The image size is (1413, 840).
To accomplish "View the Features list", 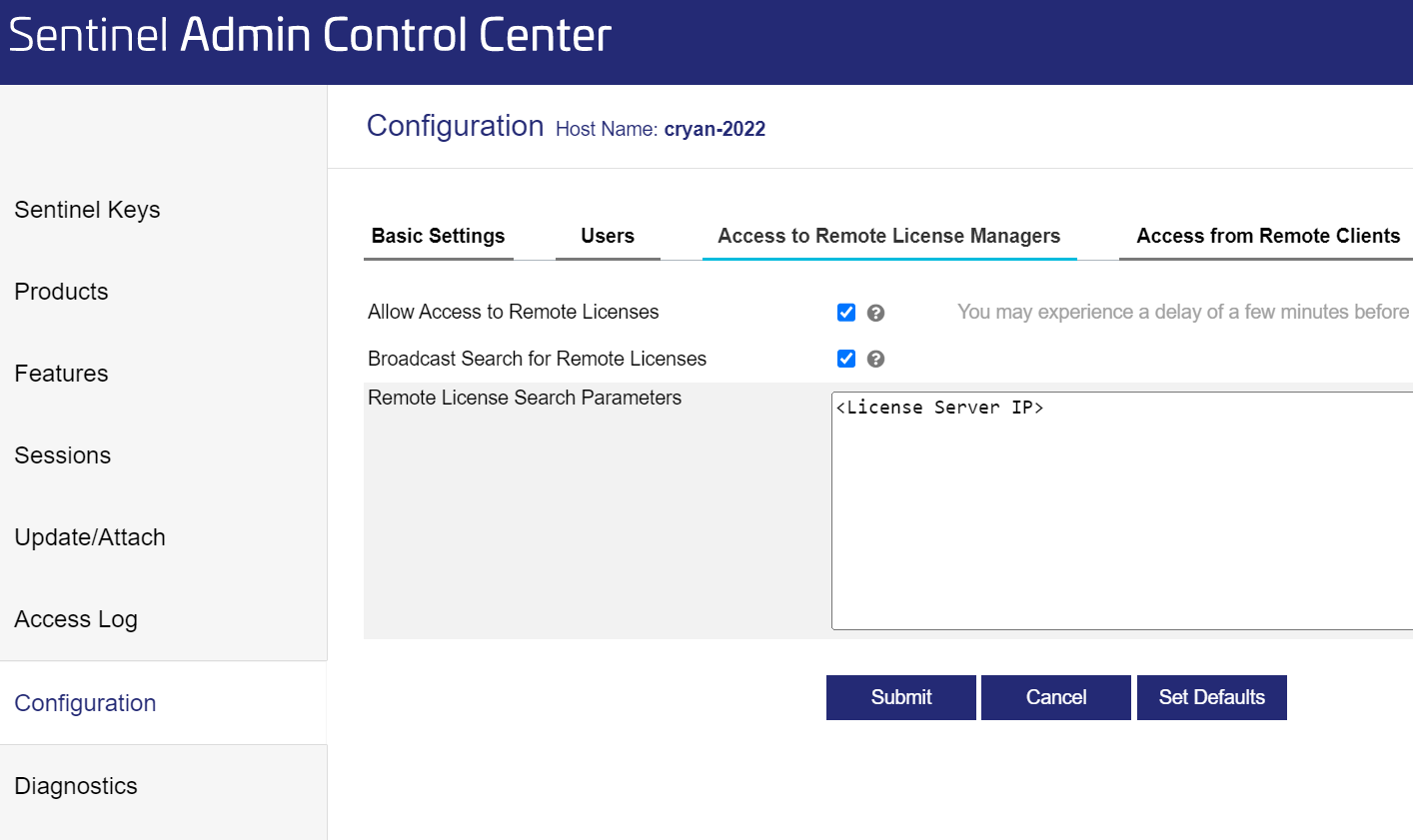I will (x=61, y=374).
